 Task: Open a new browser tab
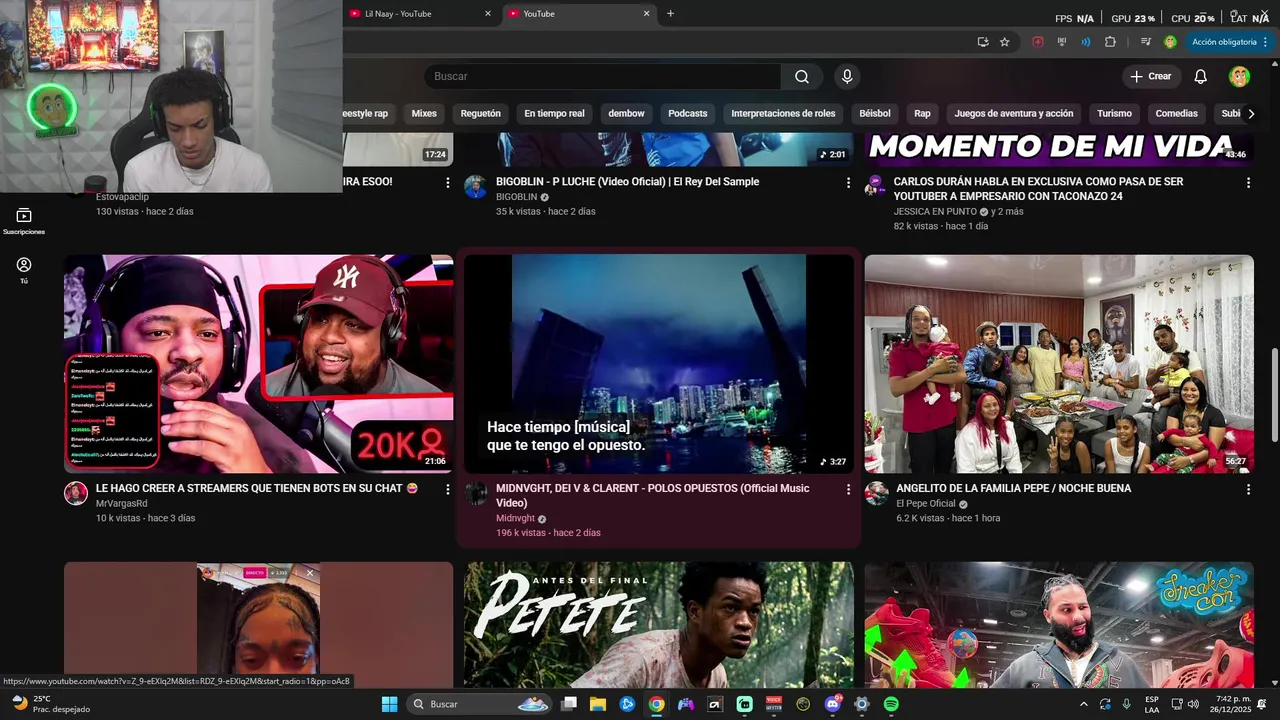pyautogui.click(x=670, y=14)
